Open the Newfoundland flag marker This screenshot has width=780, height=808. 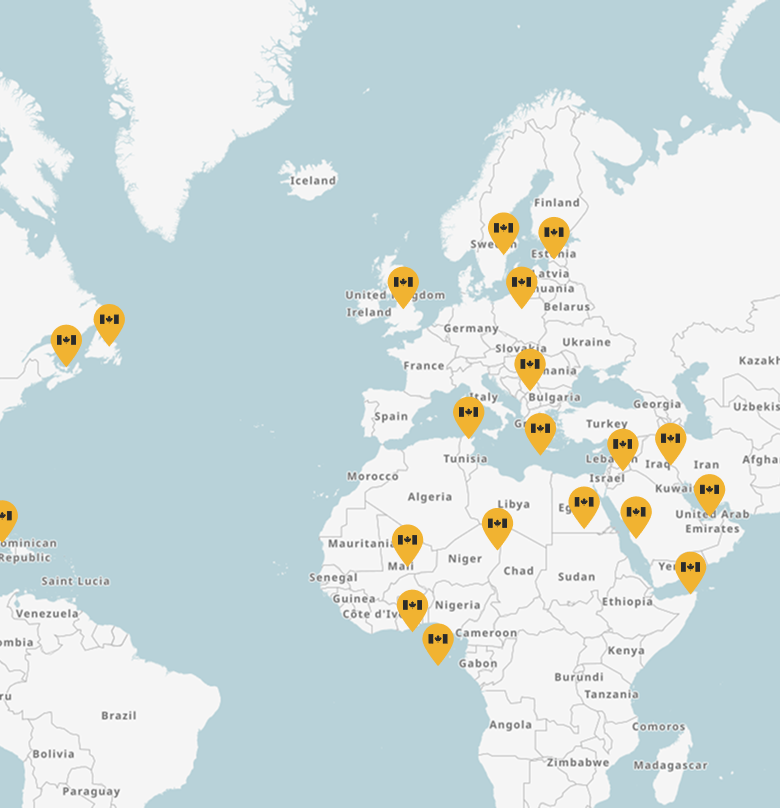(x=109, y=322)
